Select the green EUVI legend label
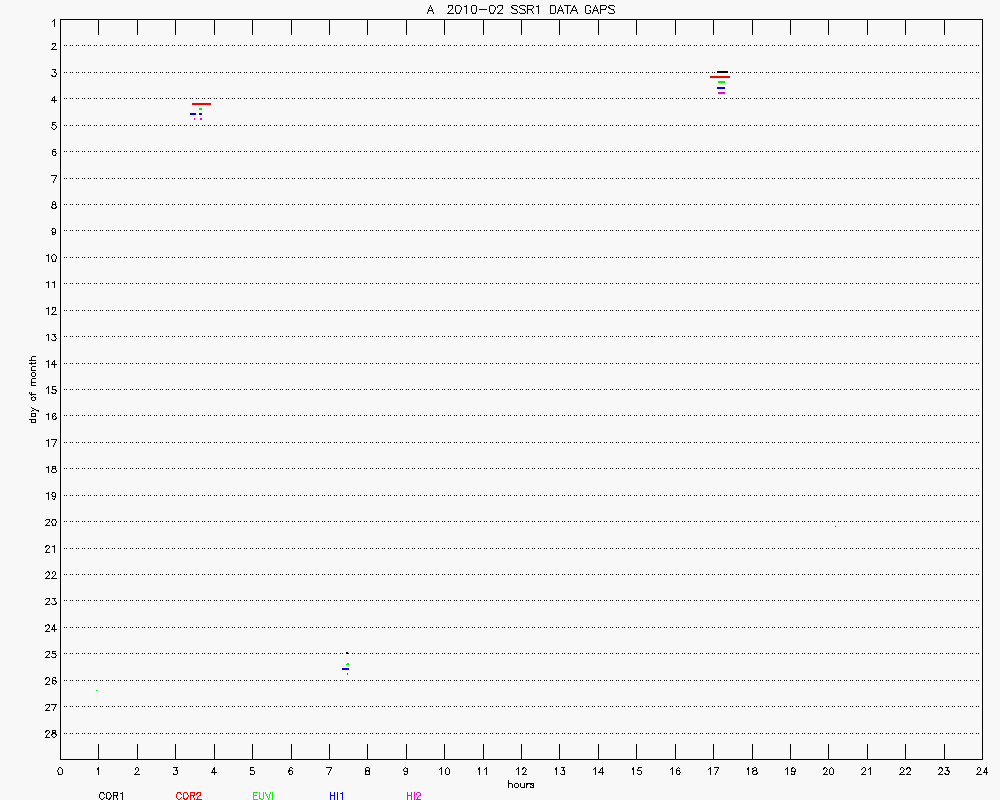Viewport: 1000px width, 800px height. click(263, 796)
